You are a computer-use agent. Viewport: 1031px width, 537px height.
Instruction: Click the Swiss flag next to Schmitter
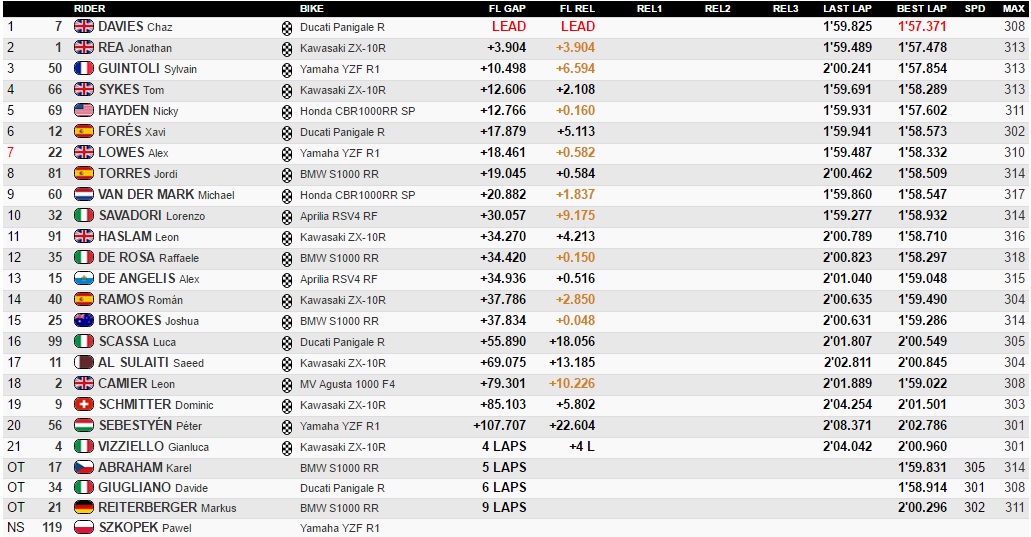tap(84, 405)
